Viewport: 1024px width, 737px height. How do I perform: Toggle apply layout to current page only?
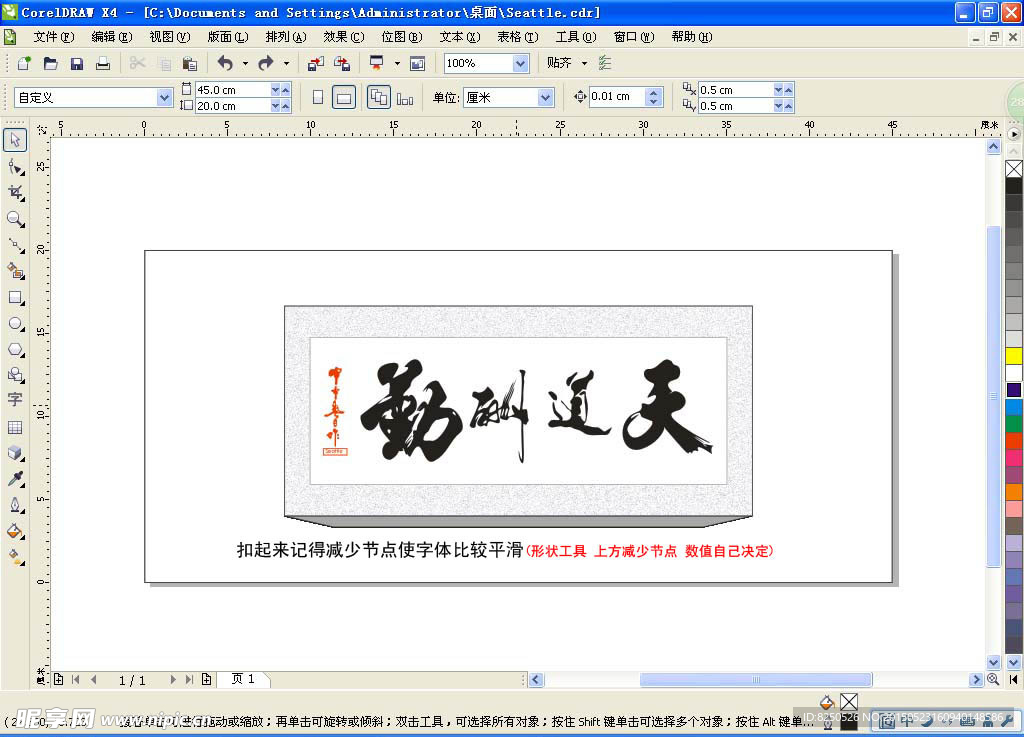[x=405, y=98]
